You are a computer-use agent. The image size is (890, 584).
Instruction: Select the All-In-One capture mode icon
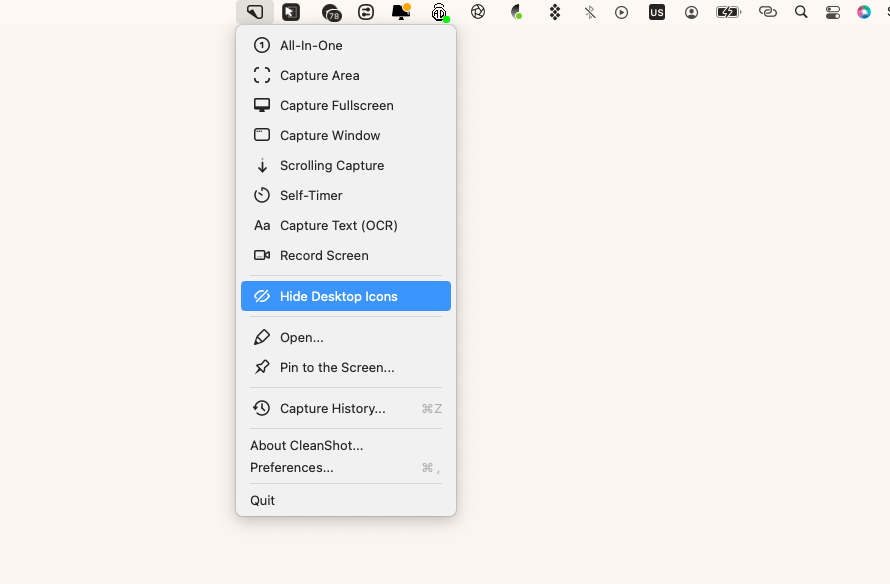tap(261, 45)
